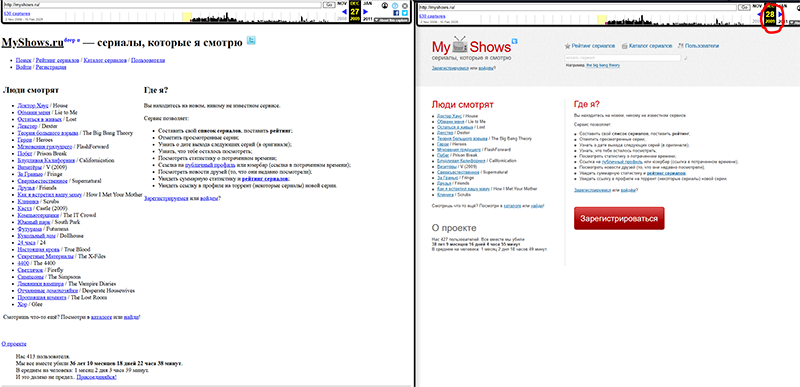
Task: Click О проекте link on the plain page
Action: coord(14,344)
